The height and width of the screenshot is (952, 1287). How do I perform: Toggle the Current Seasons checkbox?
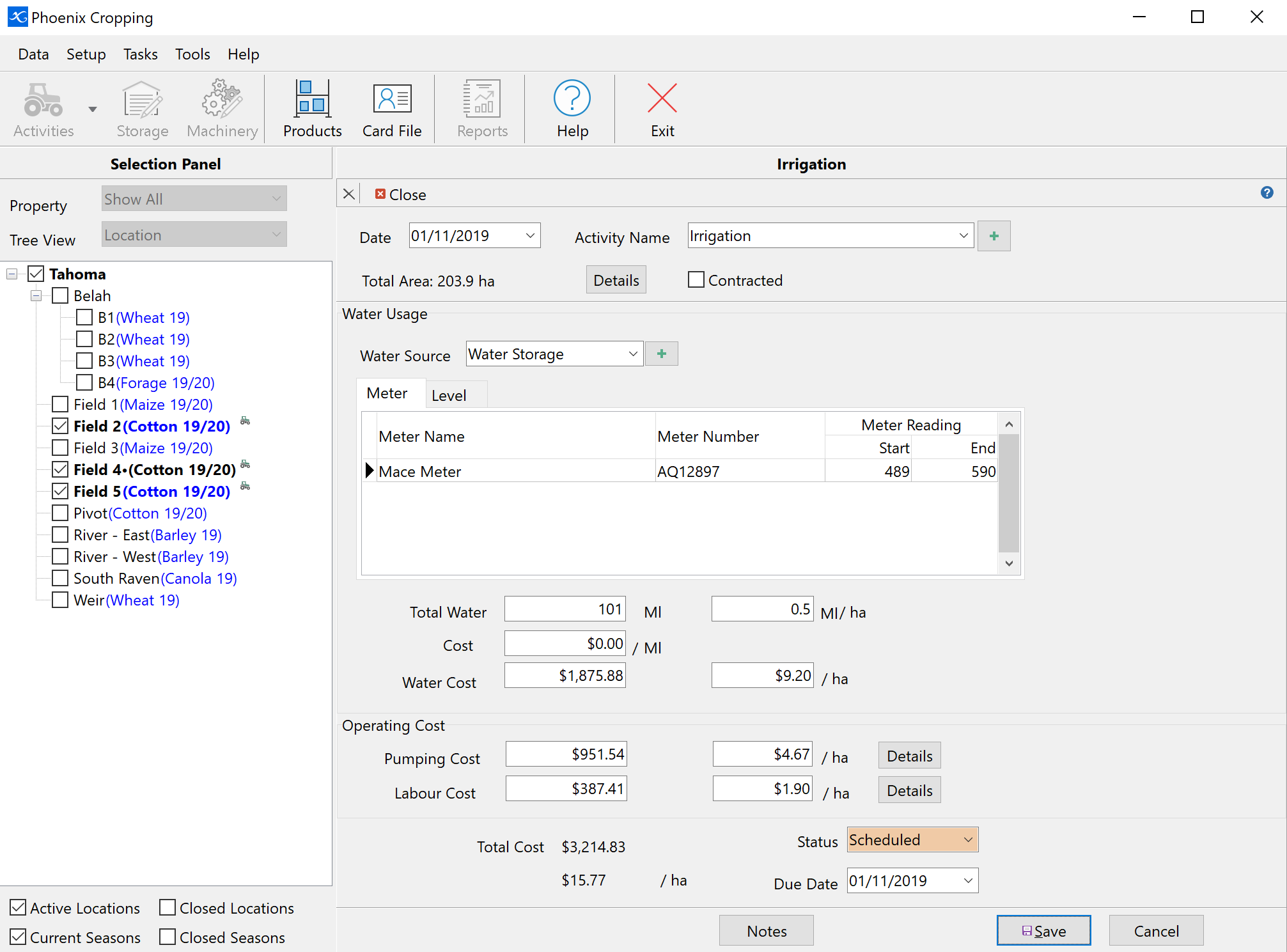click(18, 937)
